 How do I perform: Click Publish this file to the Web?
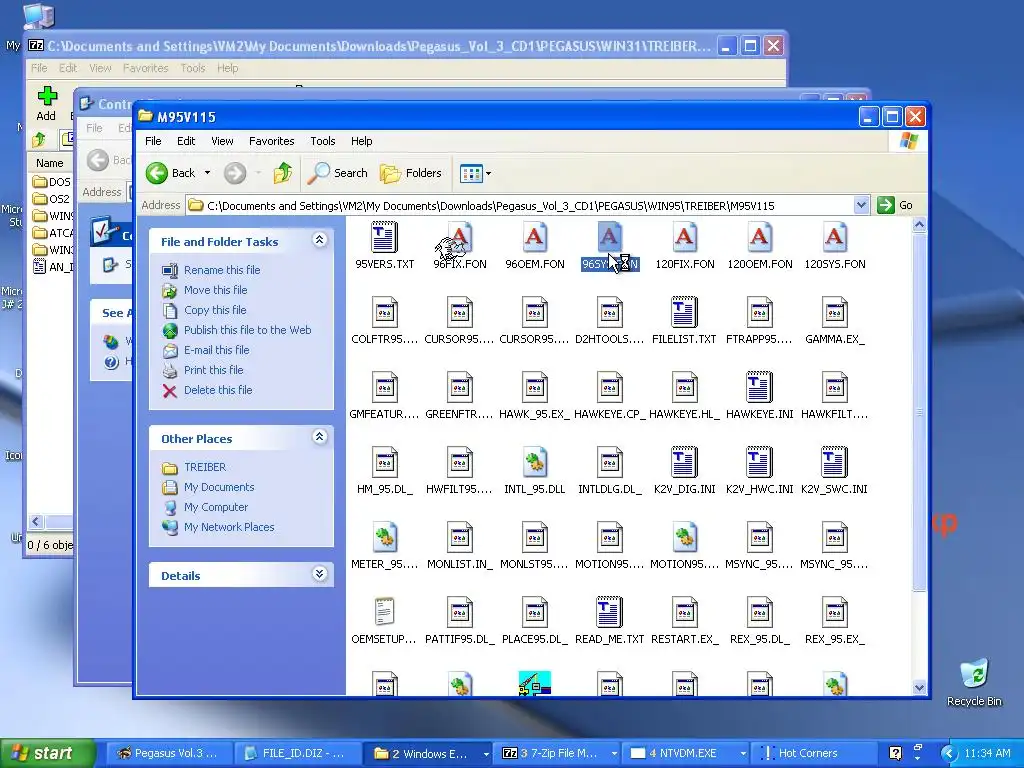pyautogui.click(x=248, y=330)
